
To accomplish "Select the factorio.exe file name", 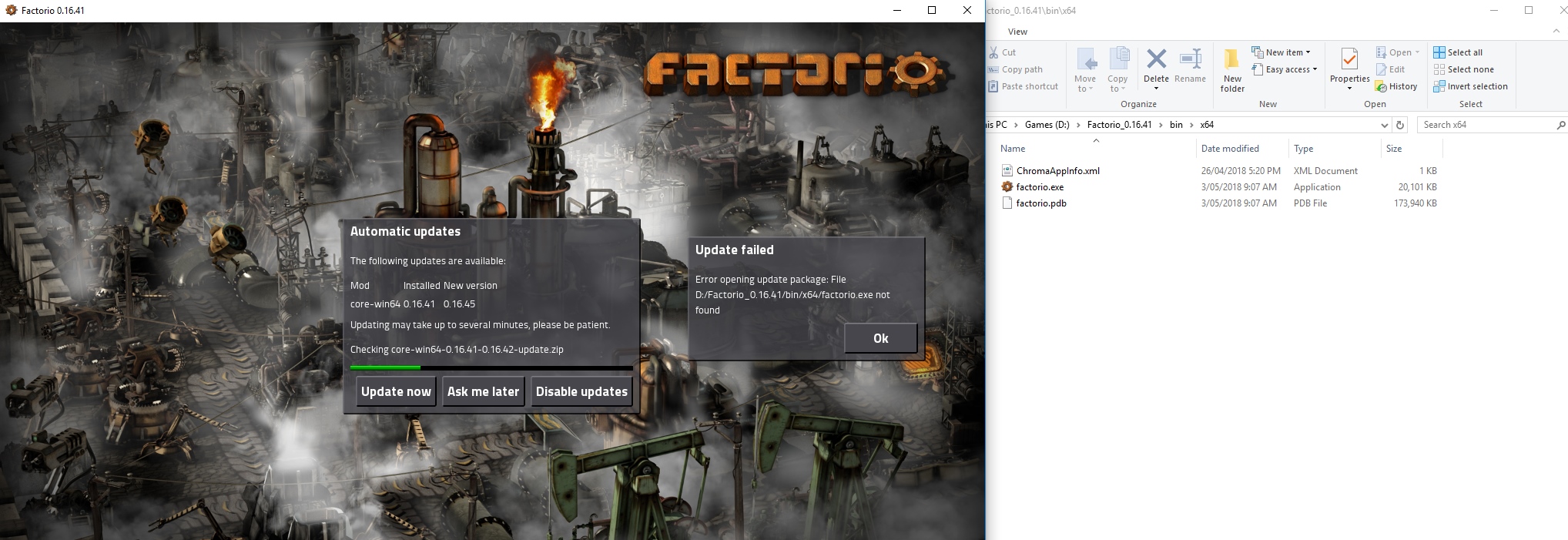I will pyautogui.click(x=1040, y=187).
